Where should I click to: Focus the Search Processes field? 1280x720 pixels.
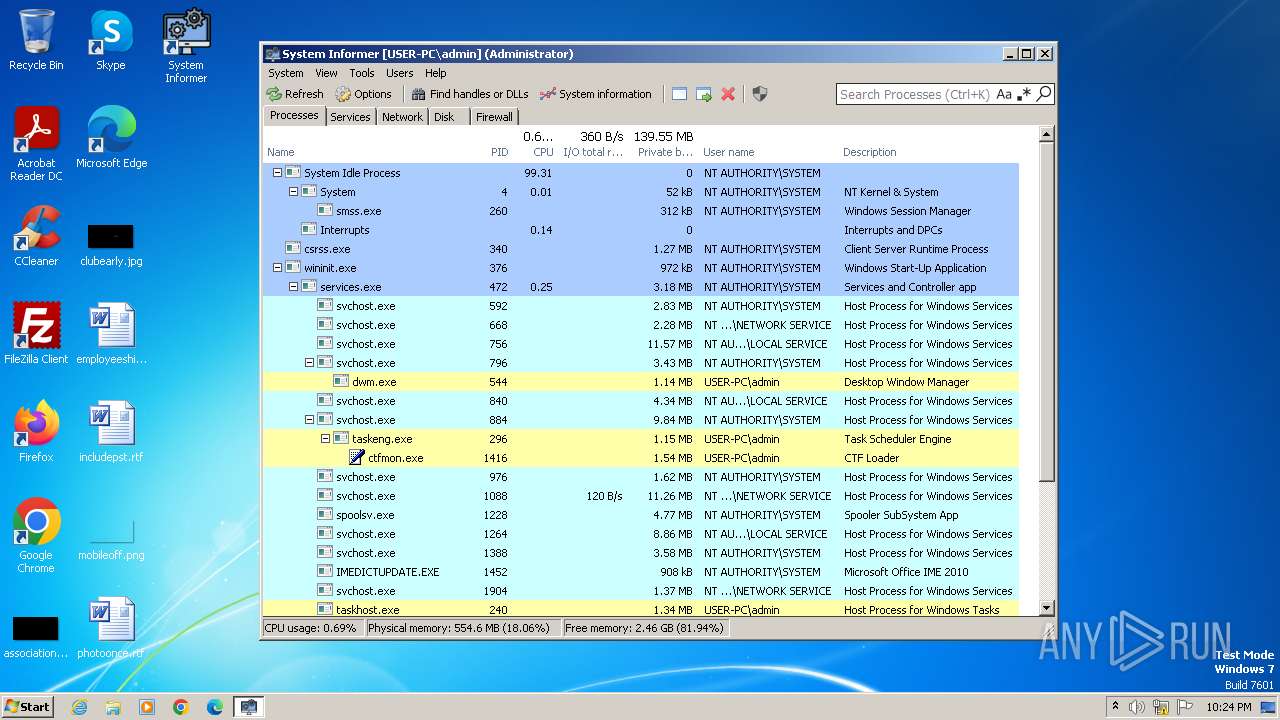click(x=915, y=94)
